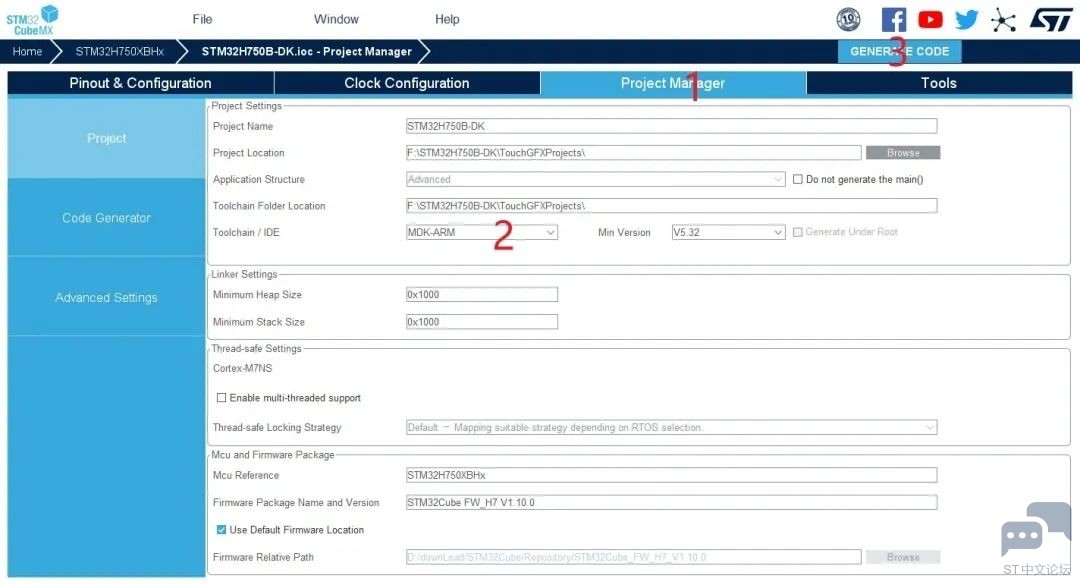This screenshot has width=1080, height=585.
Task: Select the Project side tab
Action: [106, 138]
